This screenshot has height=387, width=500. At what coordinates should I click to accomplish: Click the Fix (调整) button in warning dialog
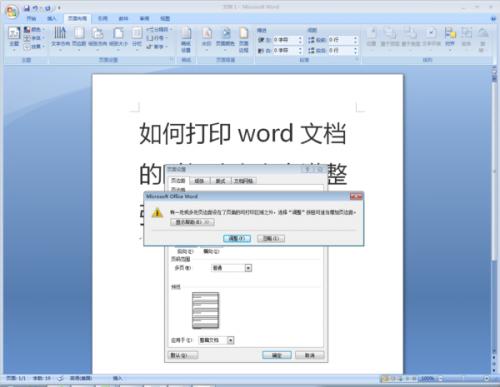pyautogui.click(x=237, y=238)
